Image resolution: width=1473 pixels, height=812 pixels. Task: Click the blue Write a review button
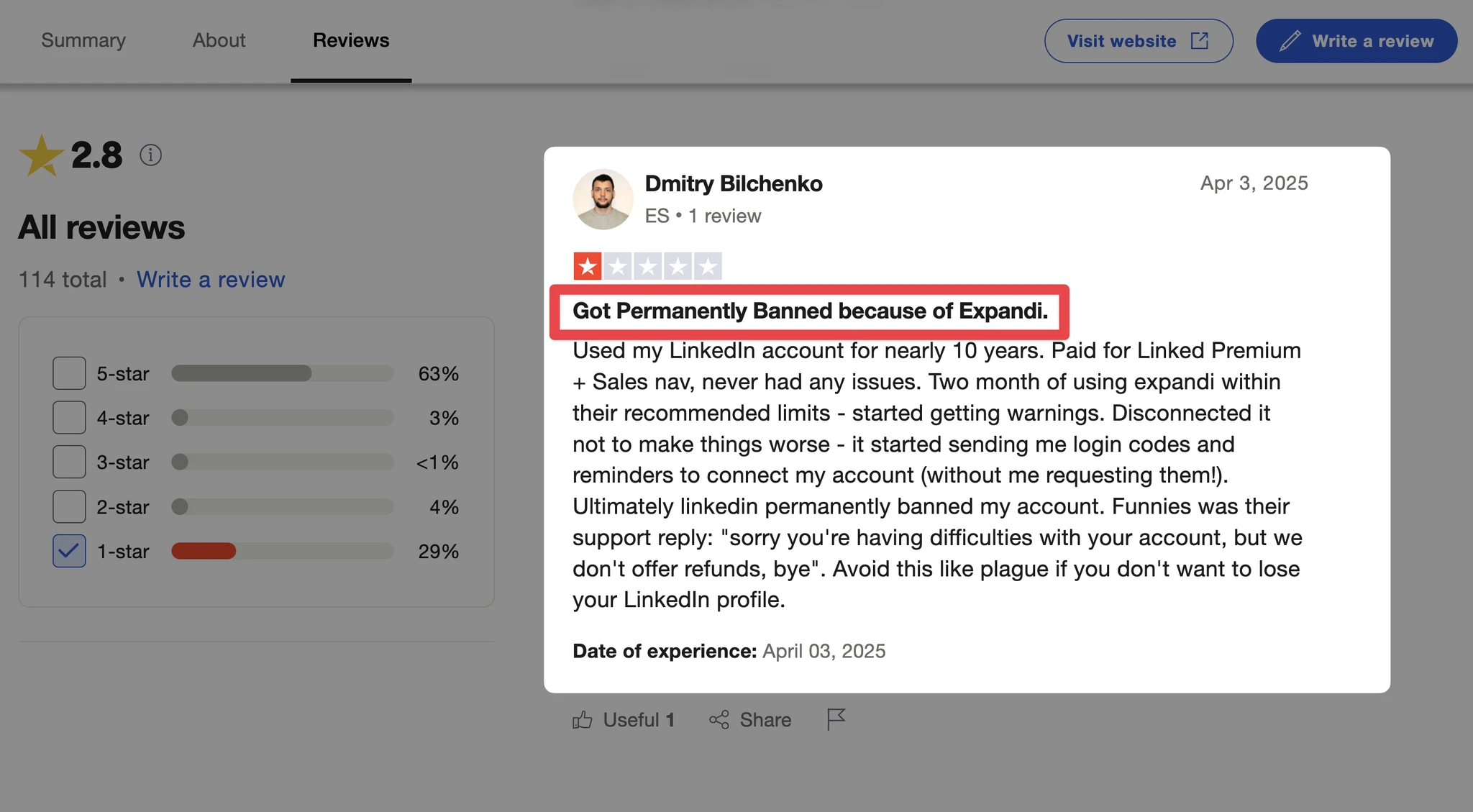1356,41
